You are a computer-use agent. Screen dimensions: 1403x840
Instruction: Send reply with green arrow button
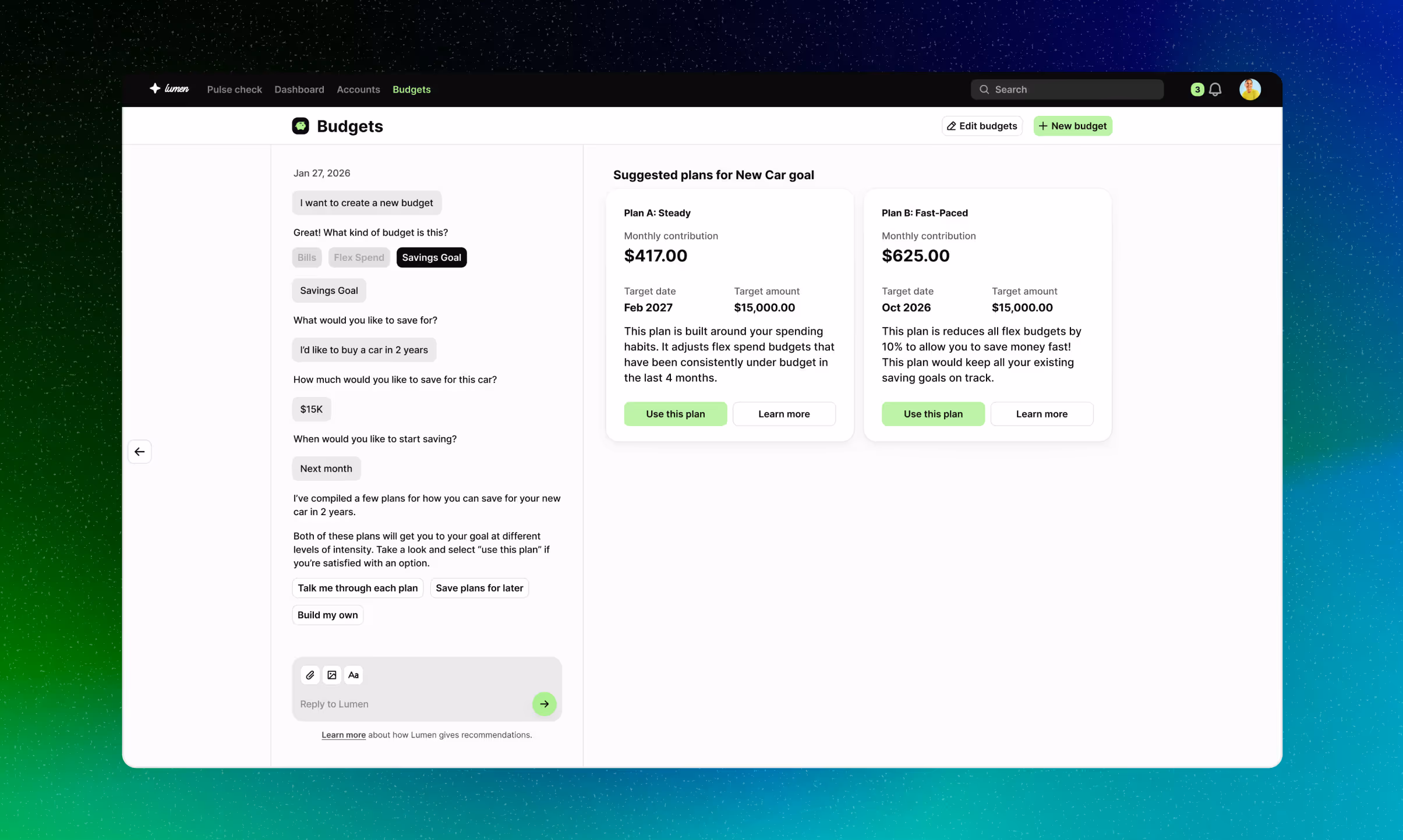(x=544, y=704)
